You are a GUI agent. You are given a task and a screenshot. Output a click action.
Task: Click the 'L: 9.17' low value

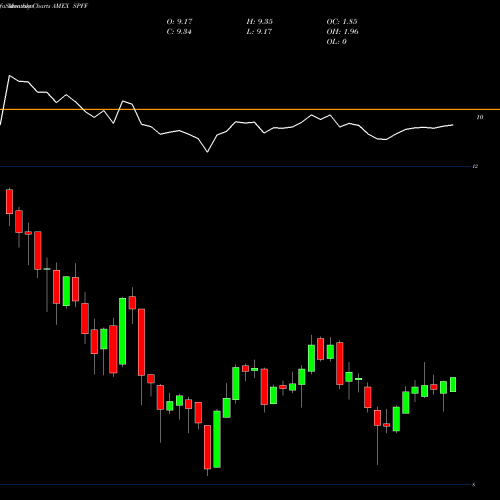pos(259,32)
